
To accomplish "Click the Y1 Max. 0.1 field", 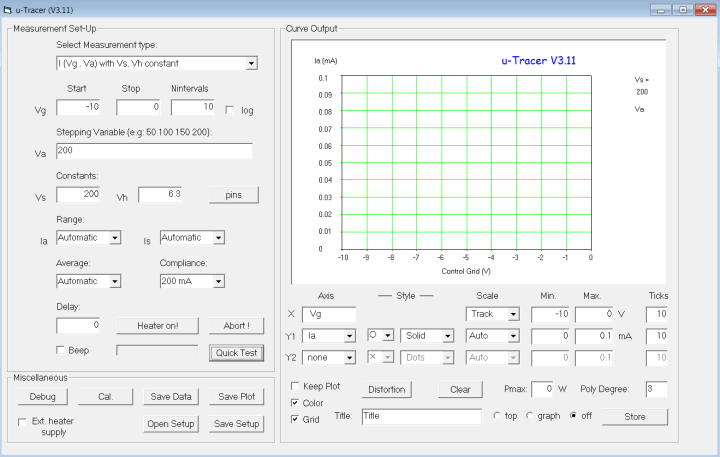I will (x=594, y=336).
